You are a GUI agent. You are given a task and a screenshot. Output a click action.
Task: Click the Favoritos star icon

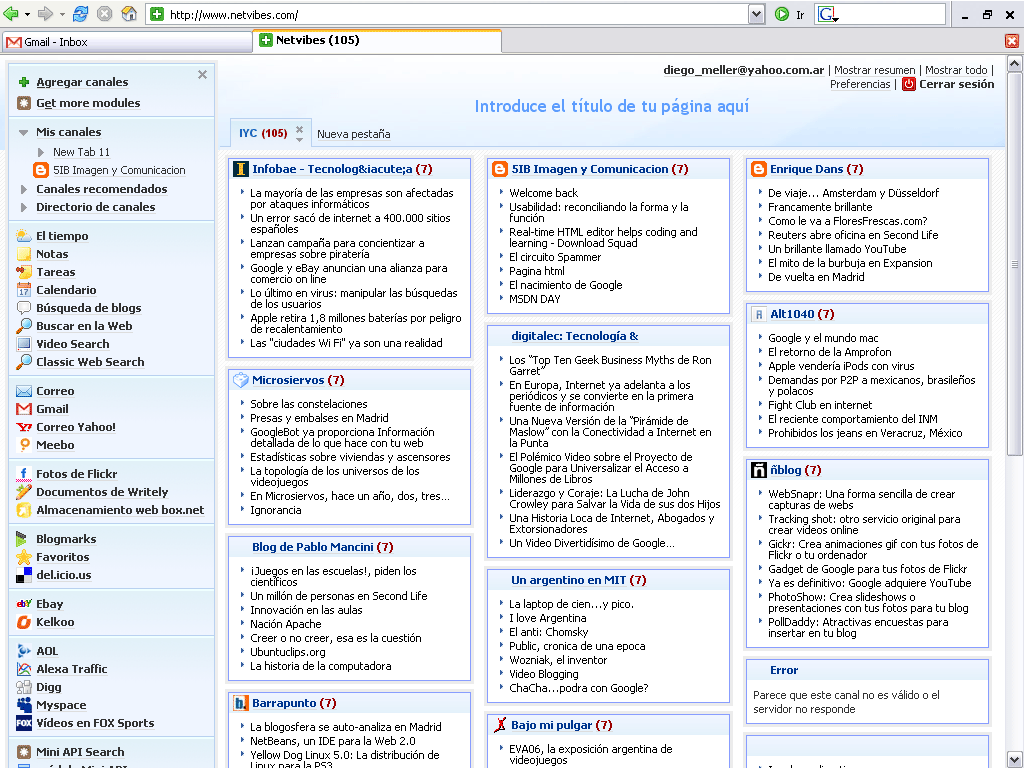point(24,557)
